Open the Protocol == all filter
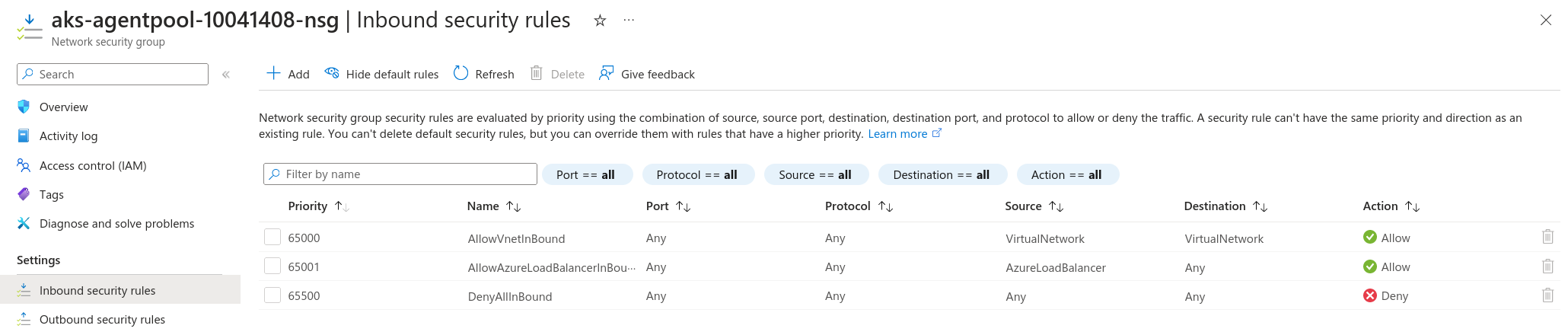 coord(697,174)
